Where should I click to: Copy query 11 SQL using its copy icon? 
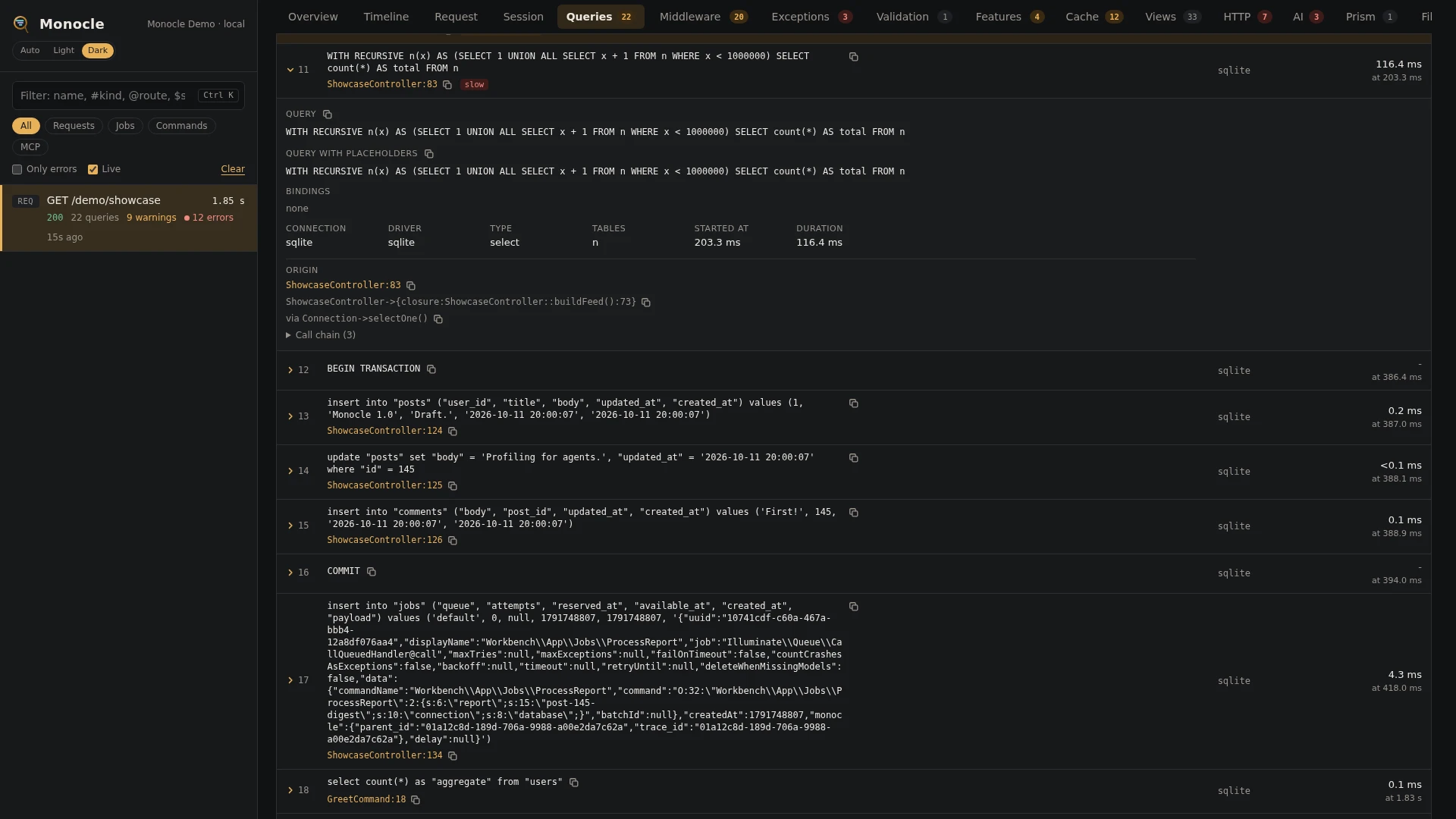point(853,57)
